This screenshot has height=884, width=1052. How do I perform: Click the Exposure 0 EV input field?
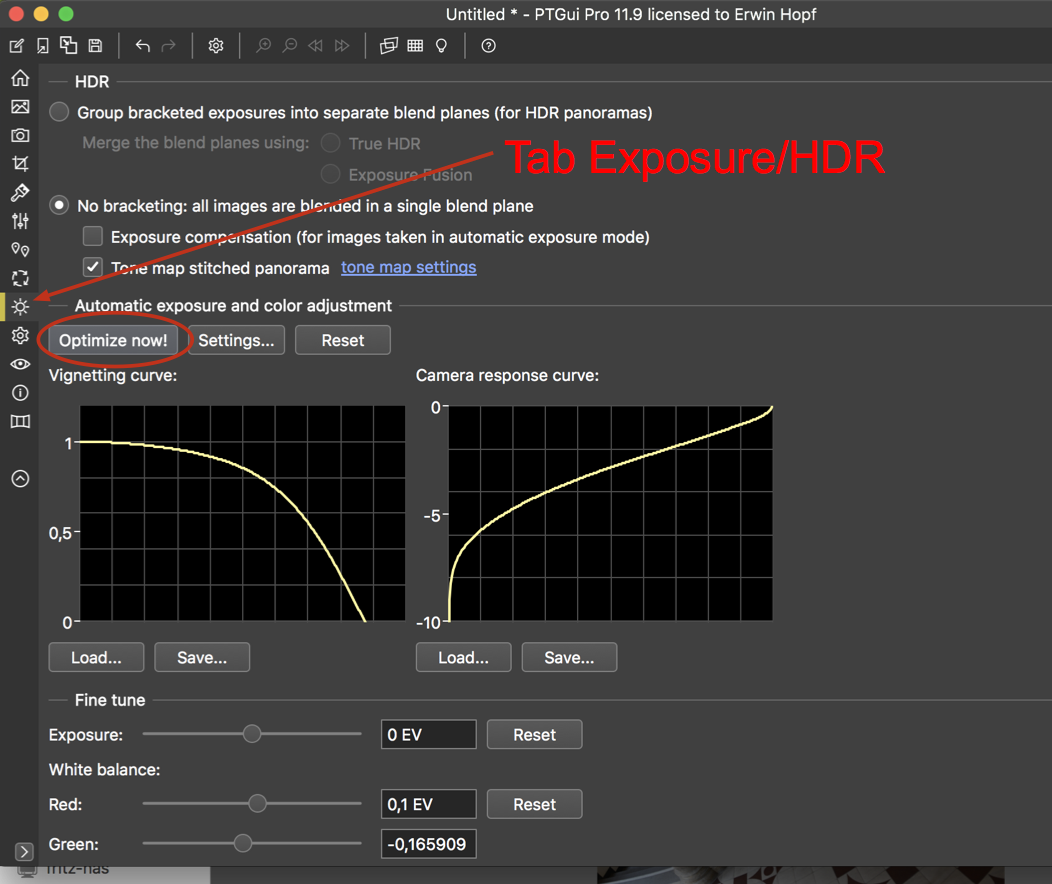[429, 734]
